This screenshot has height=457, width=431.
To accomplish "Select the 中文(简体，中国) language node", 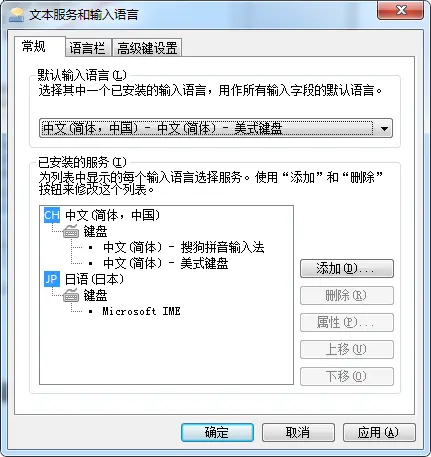I will pos(113,215).
